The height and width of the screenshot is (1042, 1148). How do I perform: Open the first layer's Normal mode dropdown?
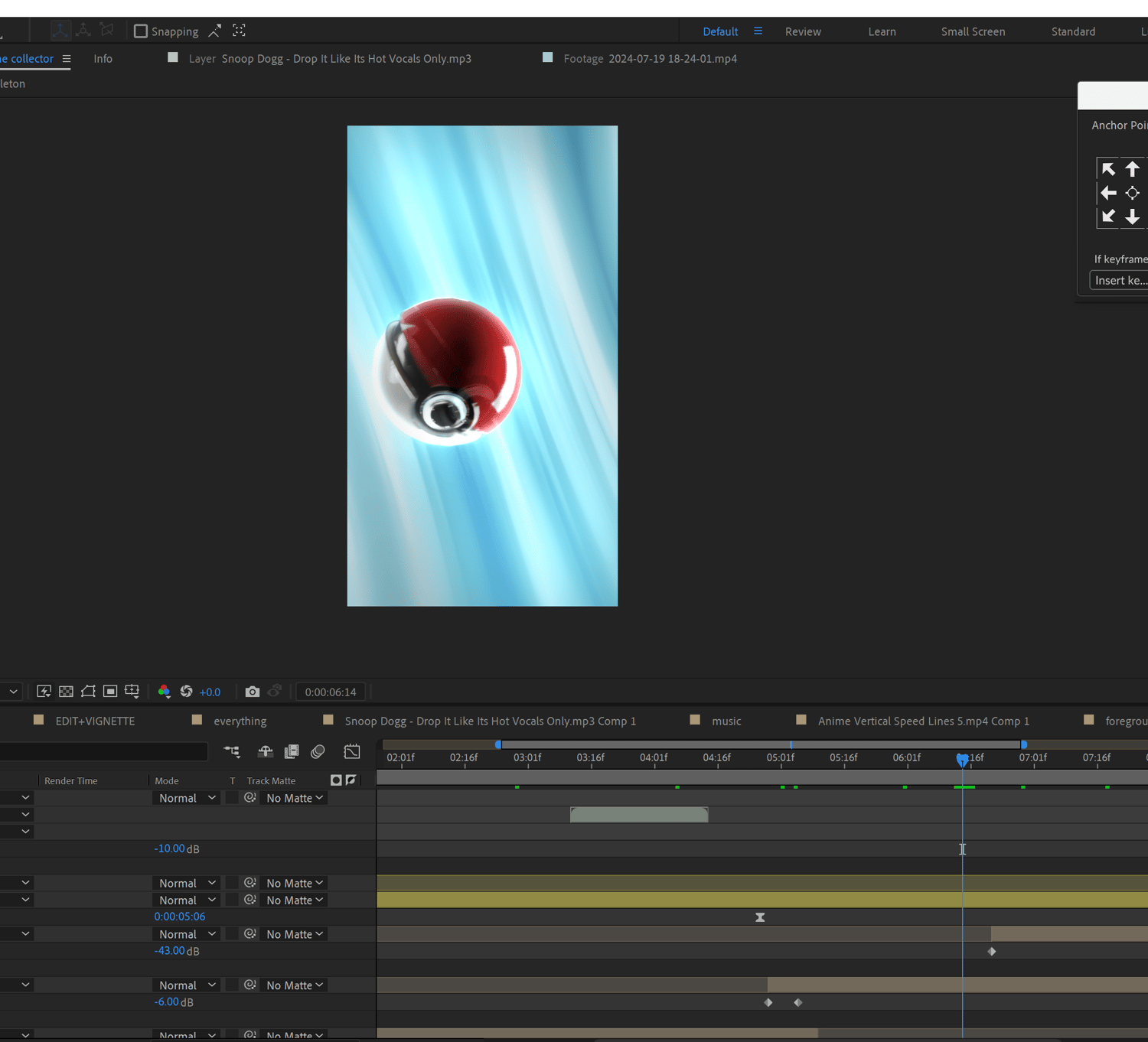click(188, 798)
